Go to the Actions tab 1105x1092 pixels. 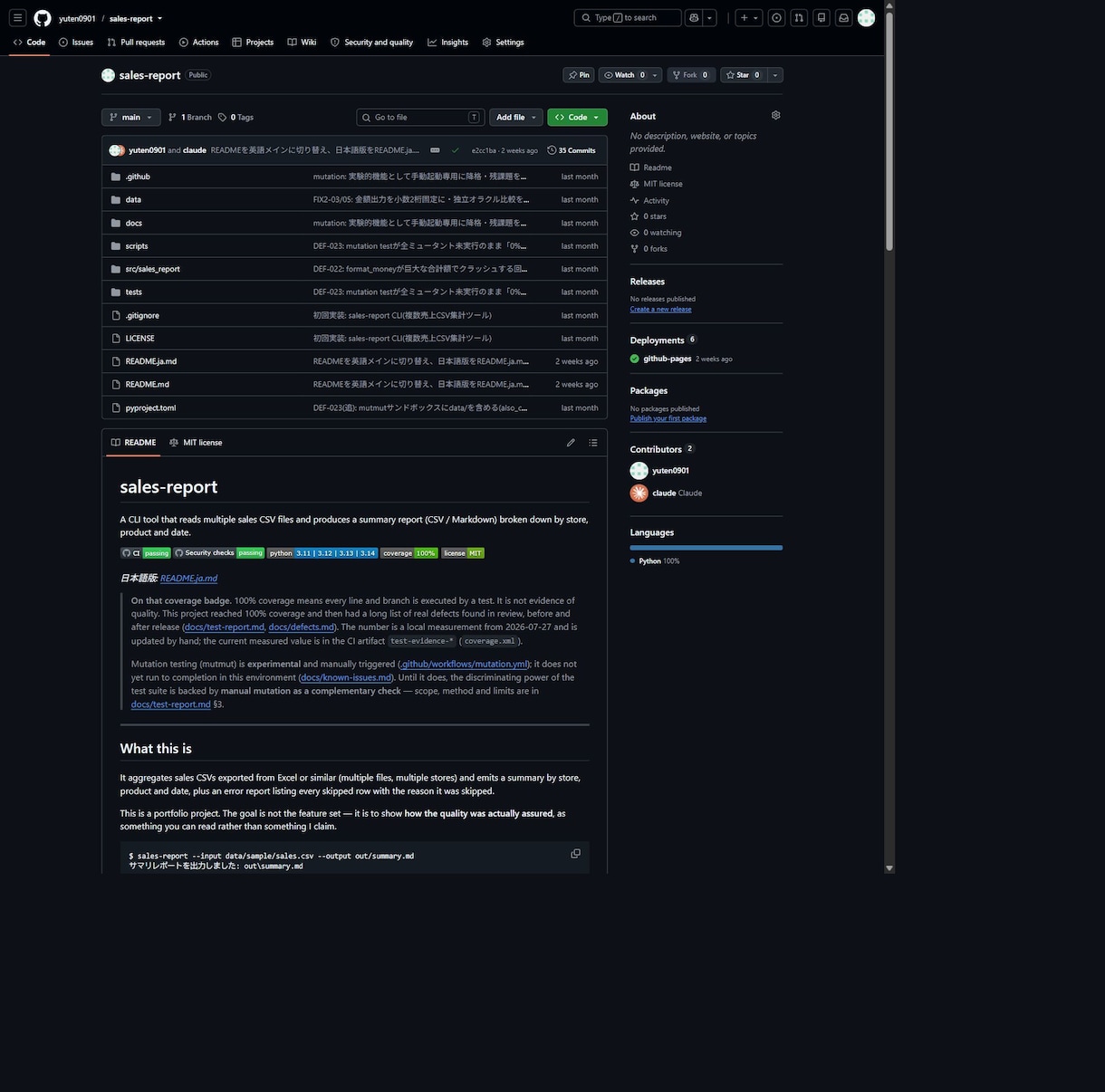(x=199, y=43)
